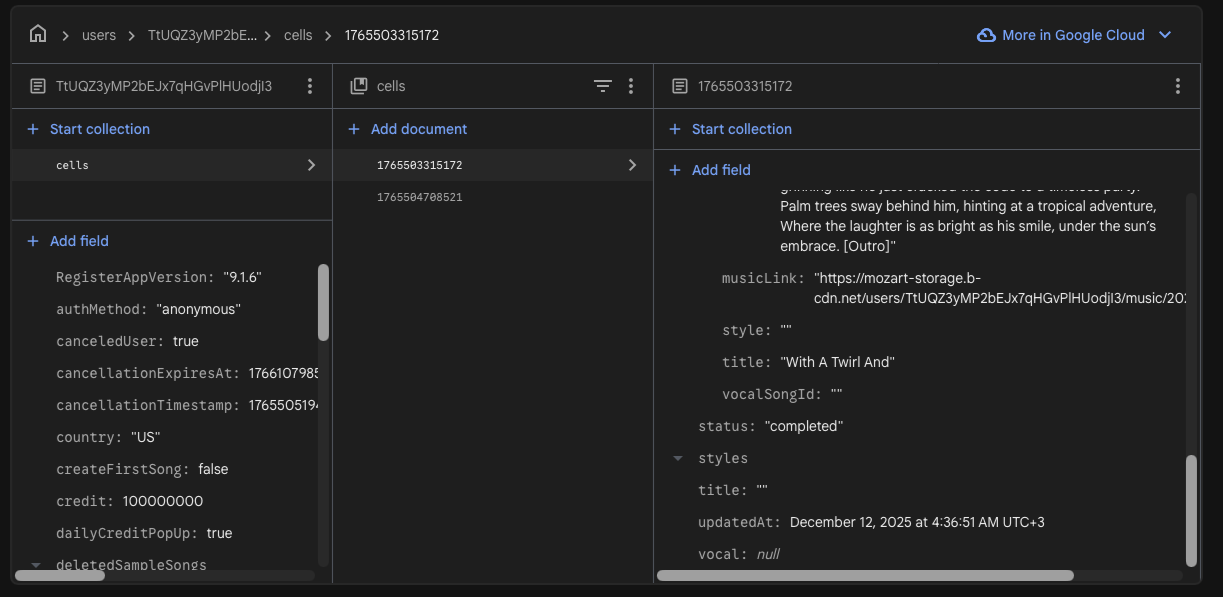This screenshot has width=1223, height=597.
Task: Click the style empty field
Action: (x=757, y=330)
